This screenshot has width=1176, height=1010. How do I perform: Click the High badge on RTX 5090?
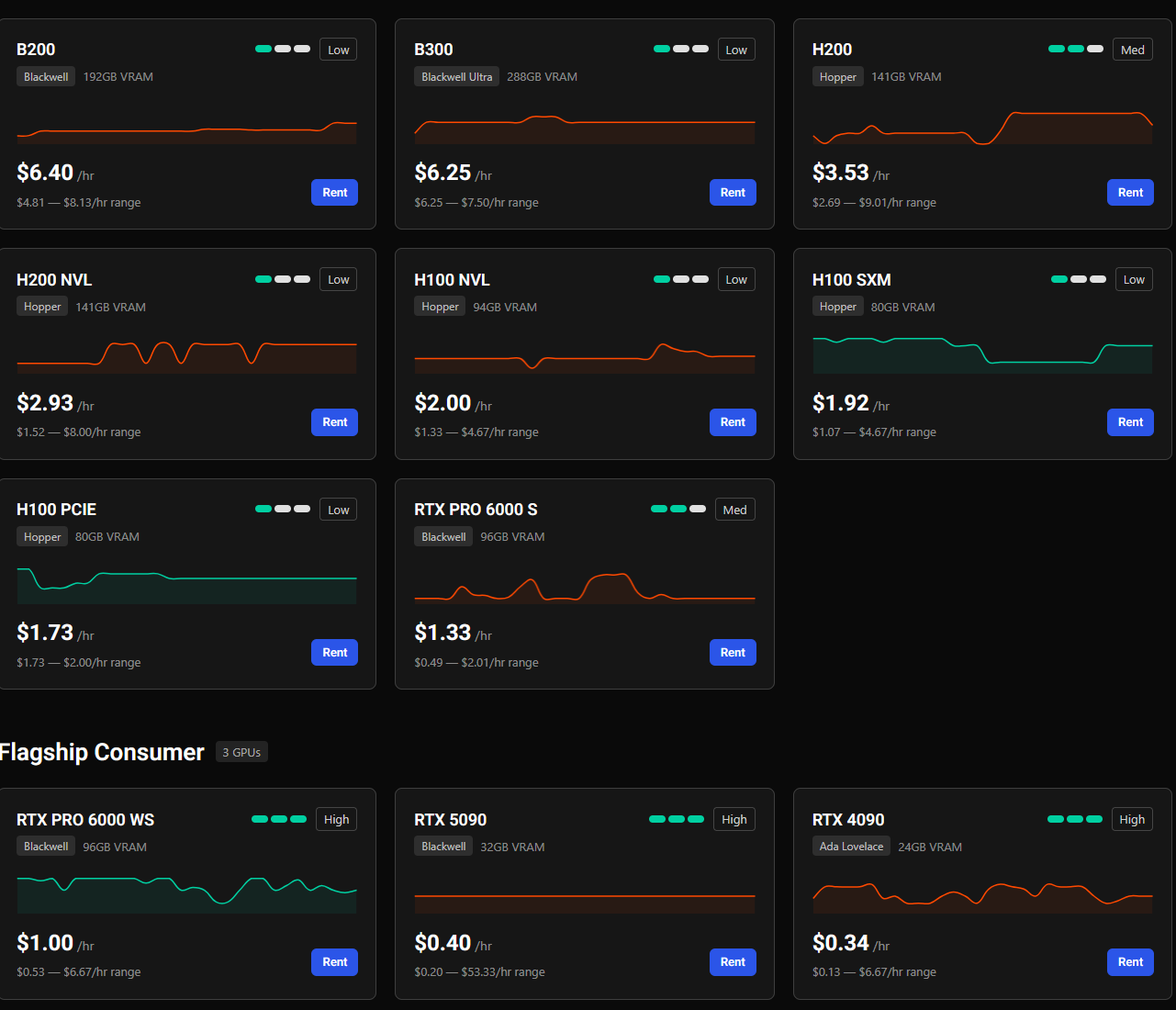pyautogui.click(x=734, y=819)
